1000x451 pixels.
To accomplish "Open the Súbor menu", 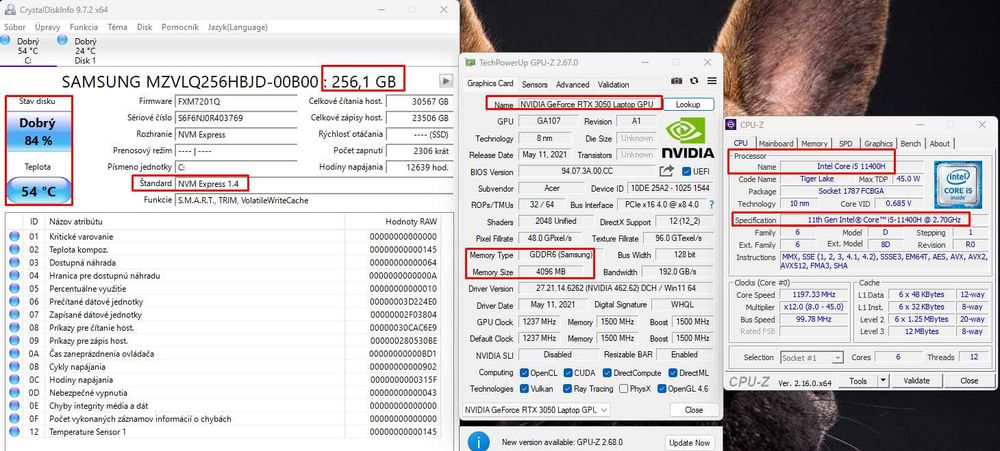I will click(15, 27).
